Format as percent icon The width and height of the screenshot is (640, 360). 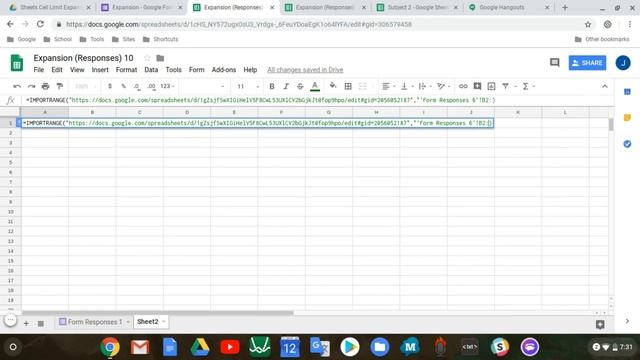coord(123,86)
